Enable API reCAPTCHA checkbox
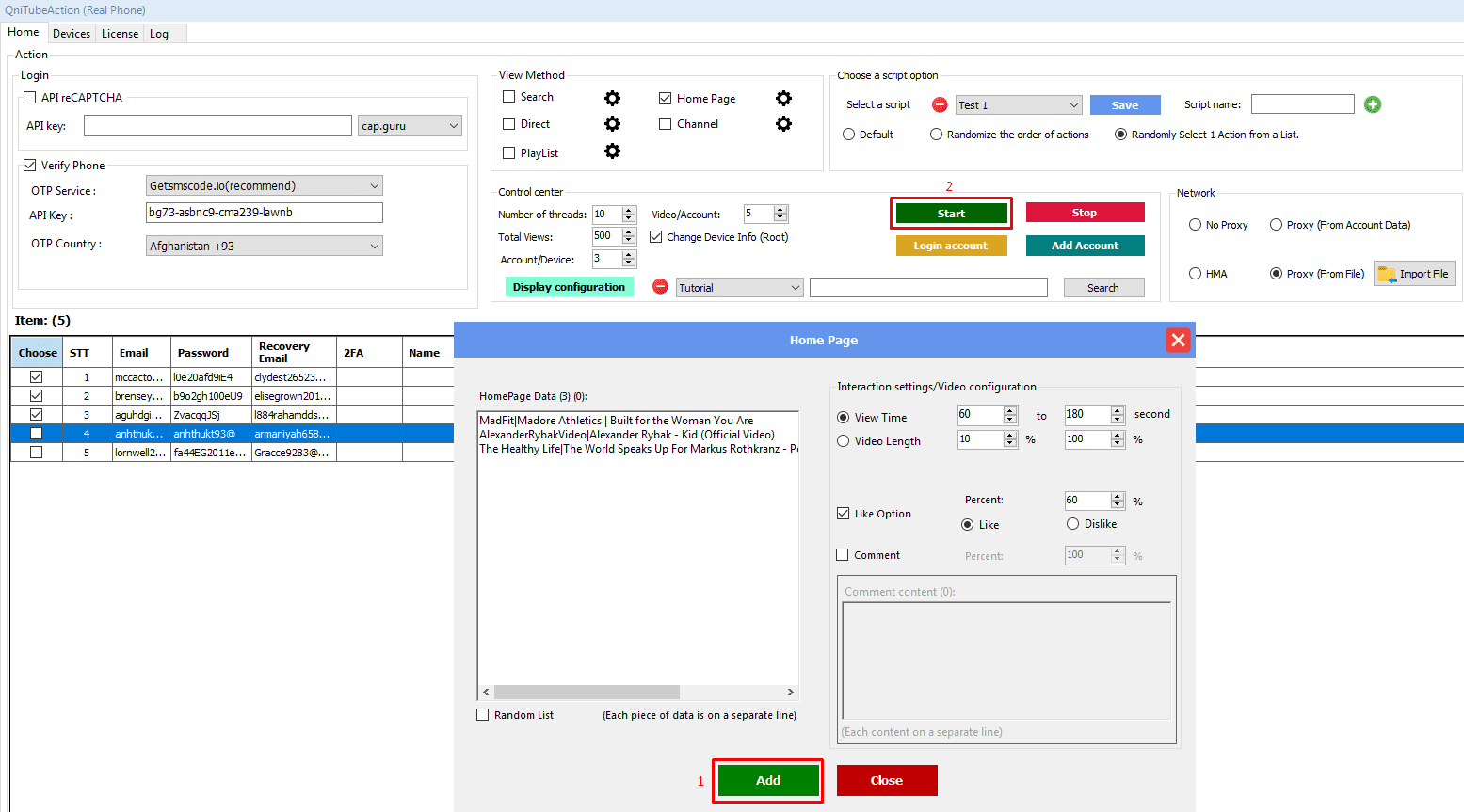Image resolution: width=1464 pixels, height=812 pixels. (x=29, y=98)
